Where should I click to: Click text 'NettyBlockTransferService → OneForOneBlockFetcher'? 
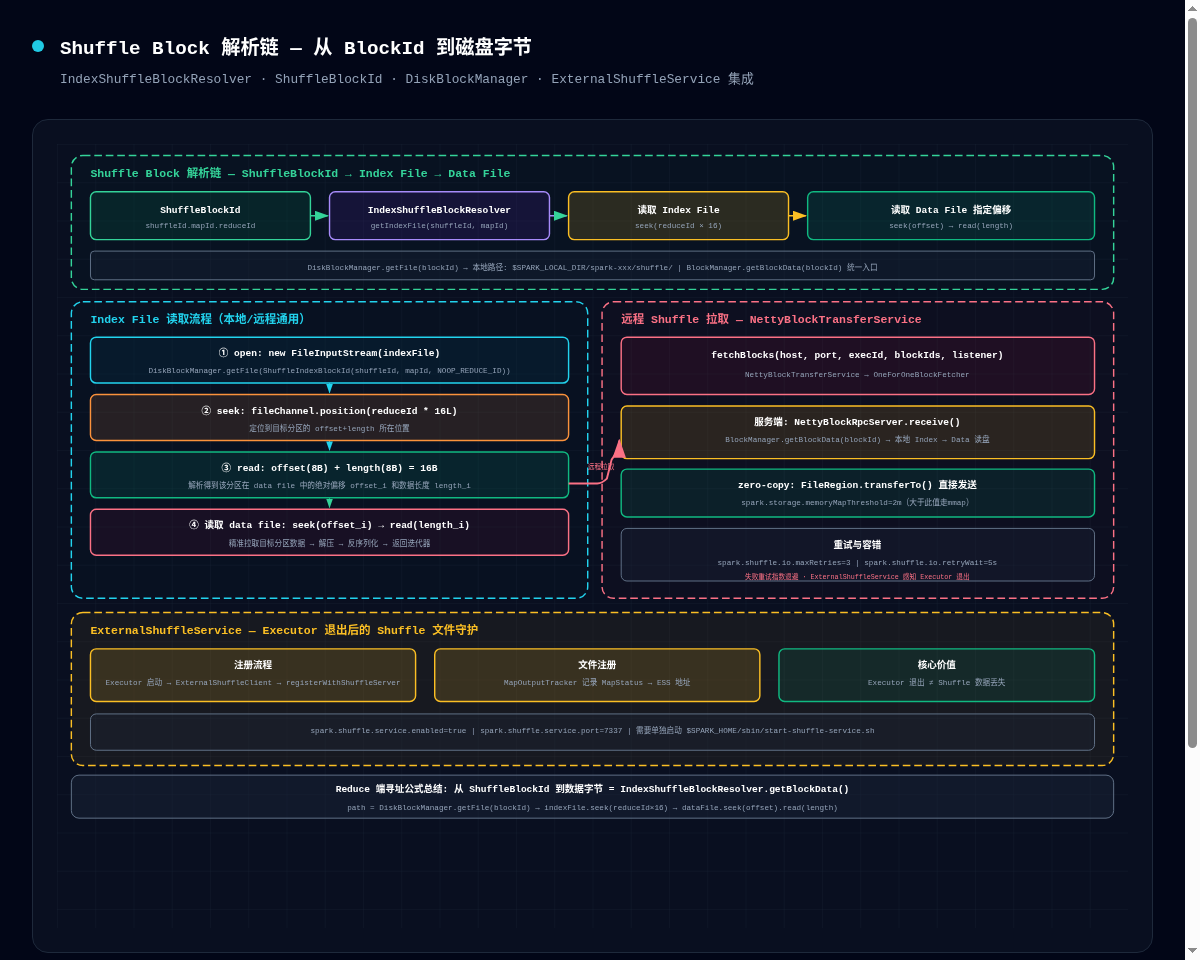pos(857,374)
